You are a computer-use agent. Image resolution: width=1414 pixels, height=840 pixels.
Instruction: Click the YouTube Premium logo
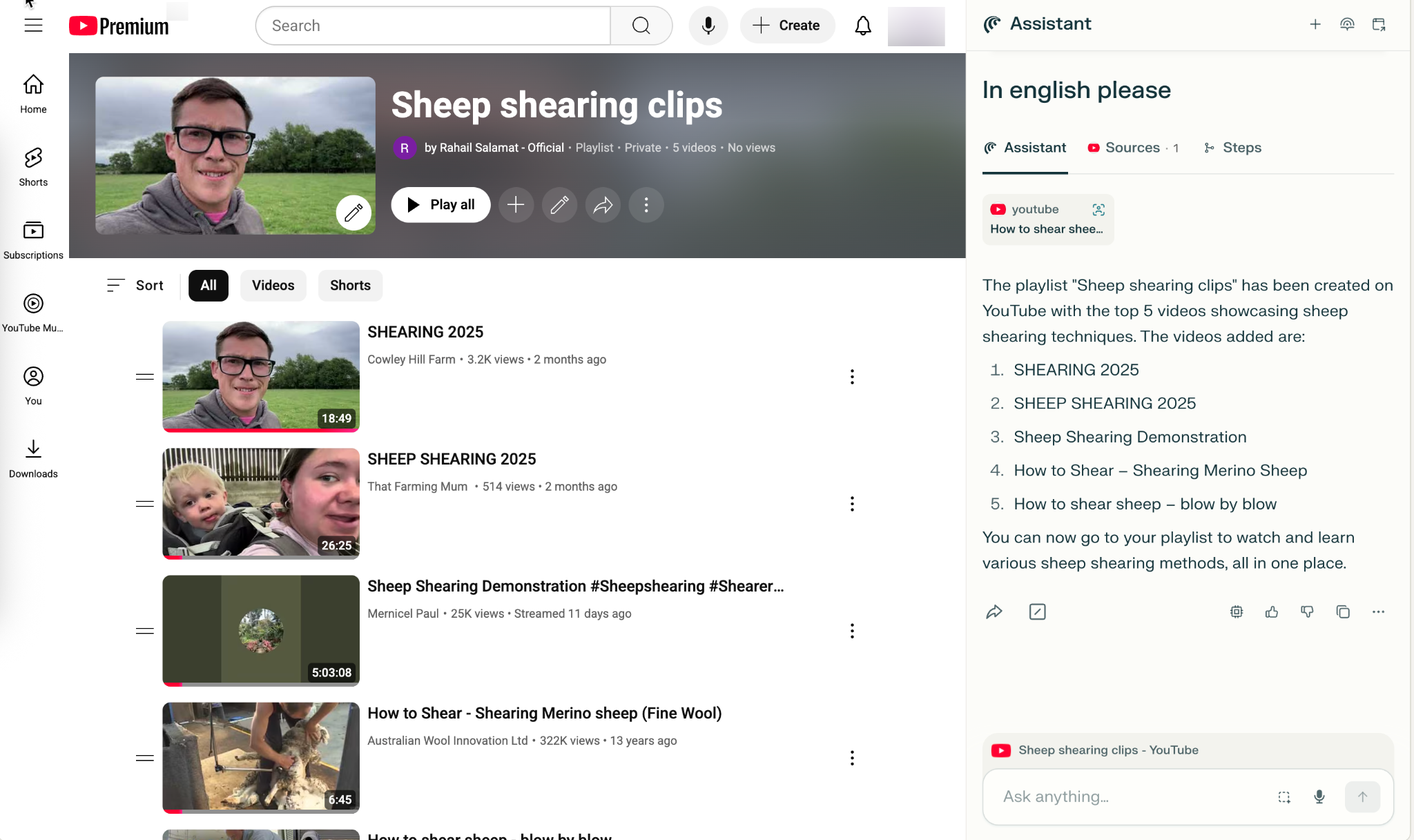click(119, 26)
